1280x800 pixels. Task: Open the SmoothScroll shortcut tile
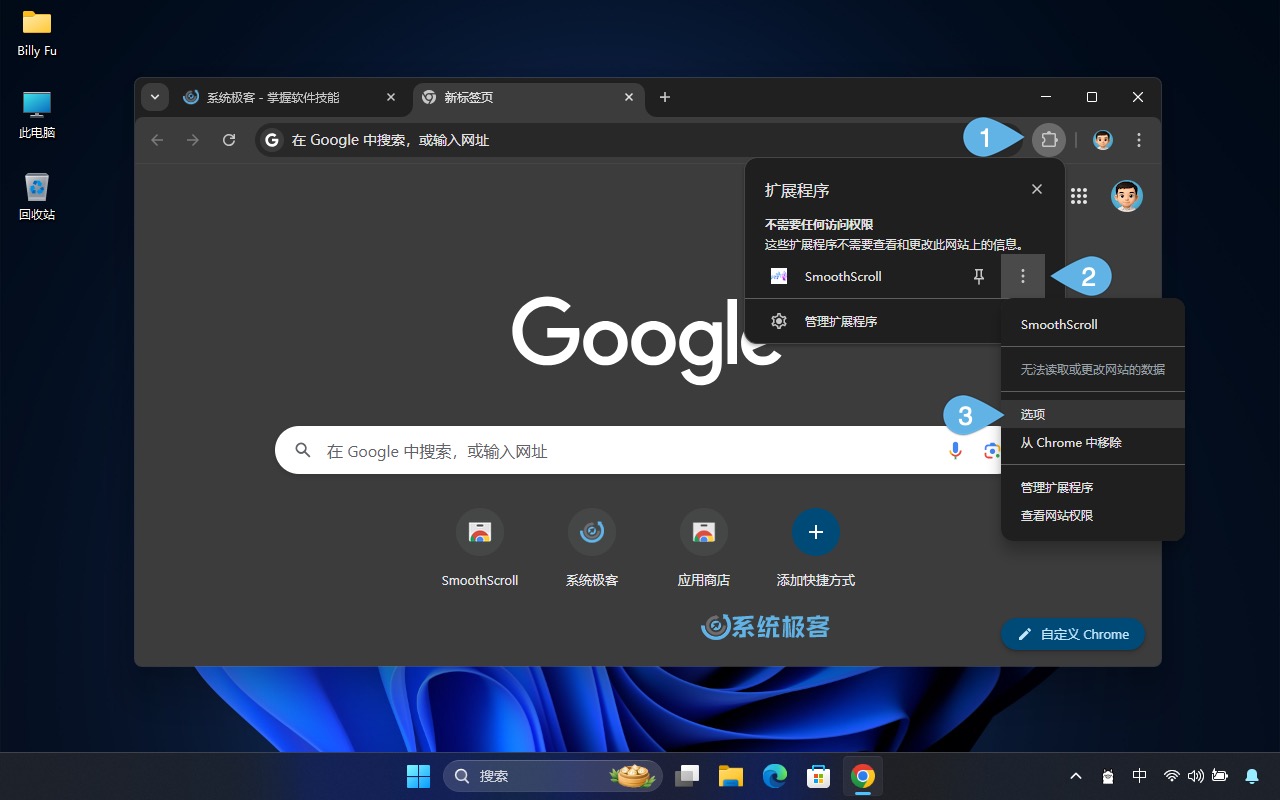pyautogui.click(x=480, y=547)
